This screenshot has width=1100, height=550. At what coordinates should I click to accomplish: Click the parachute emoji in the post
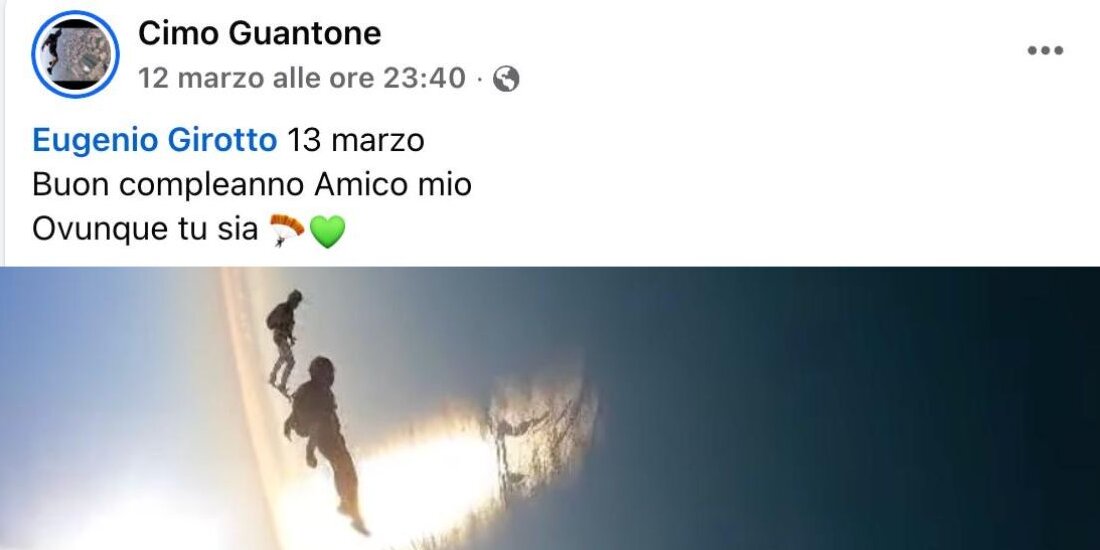point(287,231)
